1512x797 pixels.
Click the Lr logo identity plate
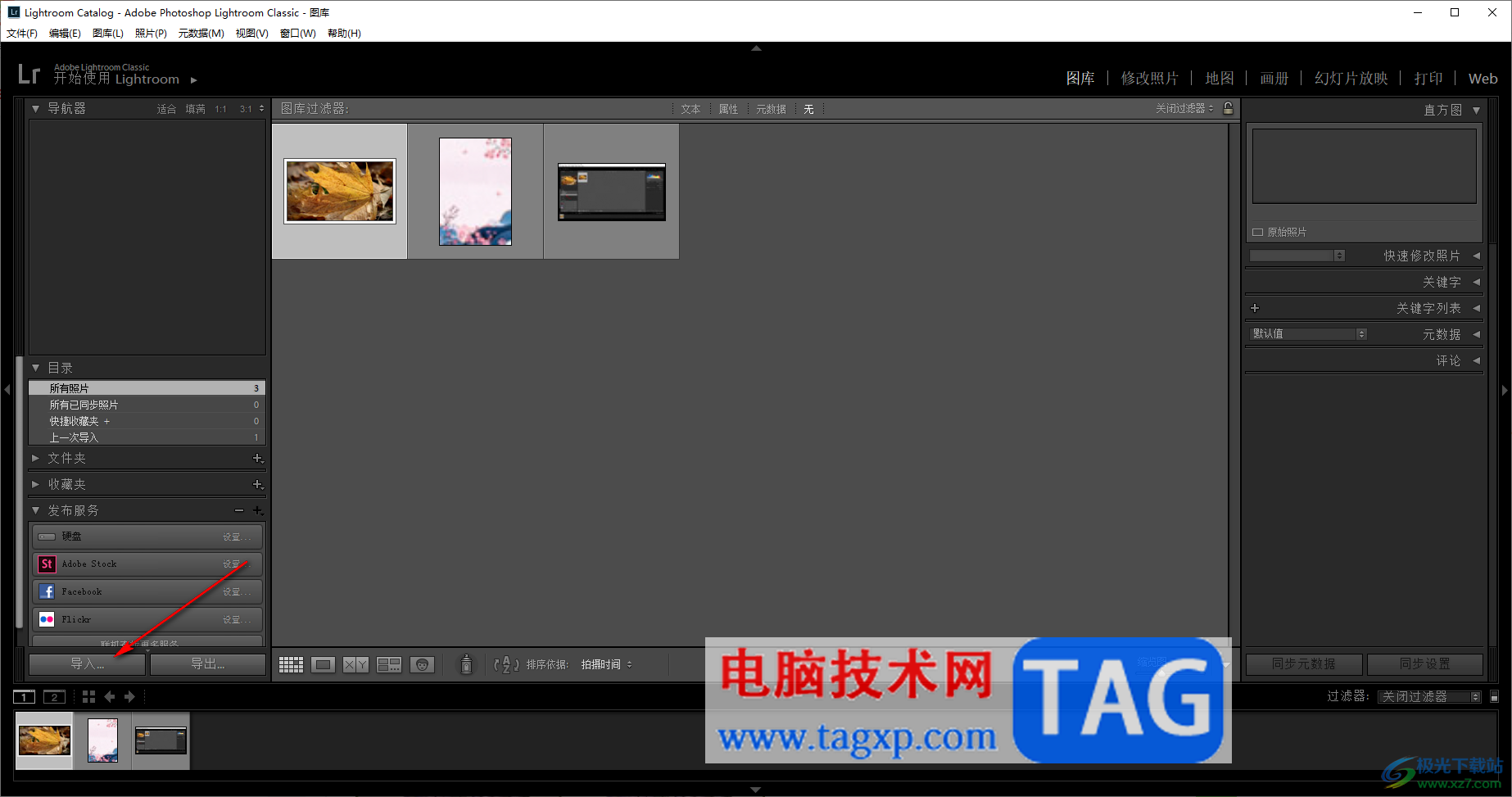coord(29,74)
